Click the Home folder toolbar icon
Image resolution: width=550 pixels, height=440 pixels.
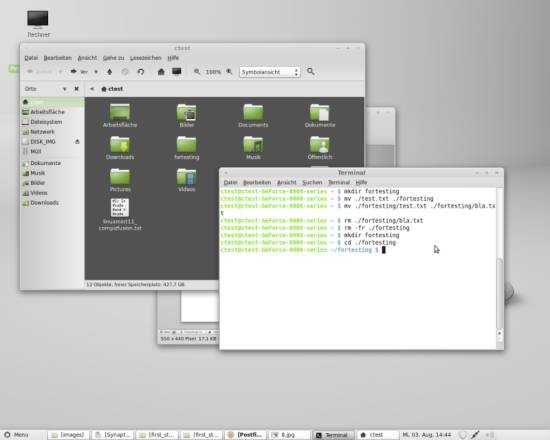click(161, 72)
